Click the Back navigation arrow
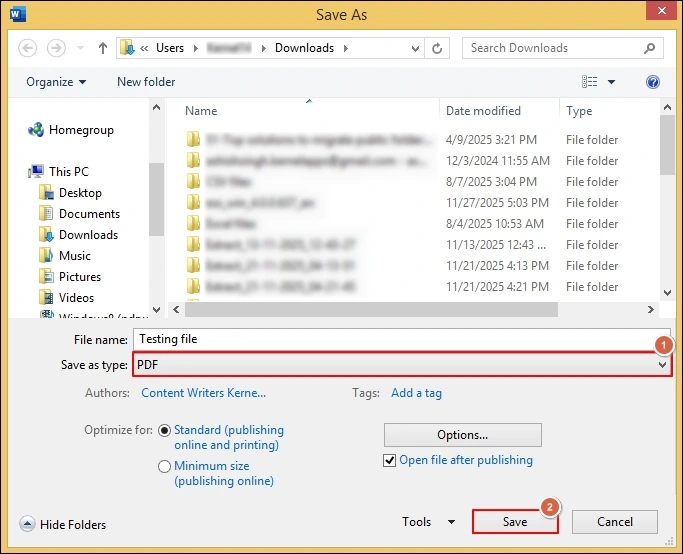Viewport: 683px width, 554px height. tap(27, 48)
